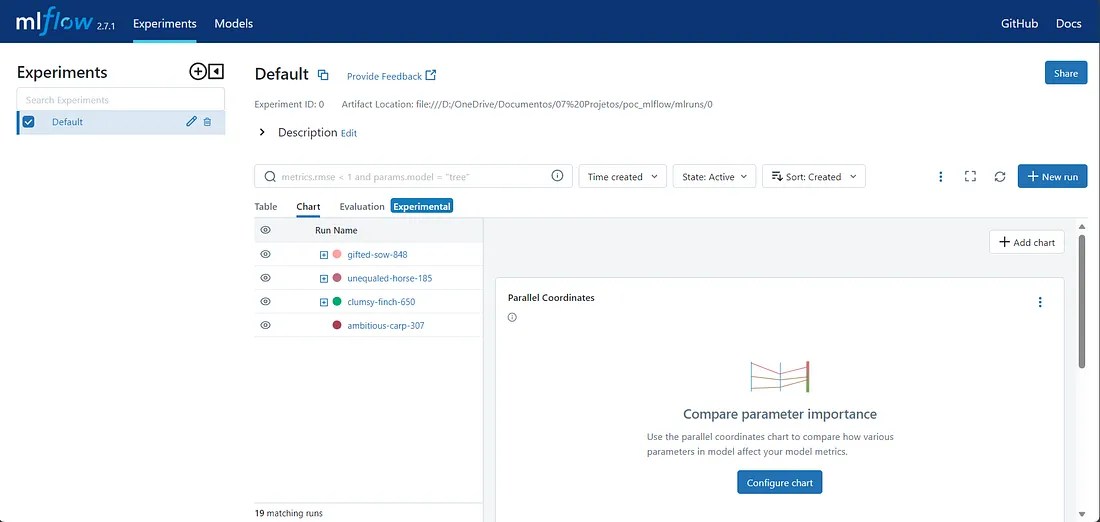Refresh the runs list
This screenshot has height=522, width=1100.
(x=1000, y=177)
